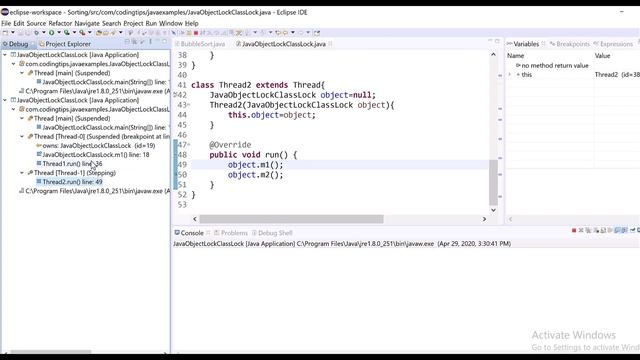Screen dimensions: 640x360
Task: Click editor horizontal scroll-right arrow
Action: (484, 219)
